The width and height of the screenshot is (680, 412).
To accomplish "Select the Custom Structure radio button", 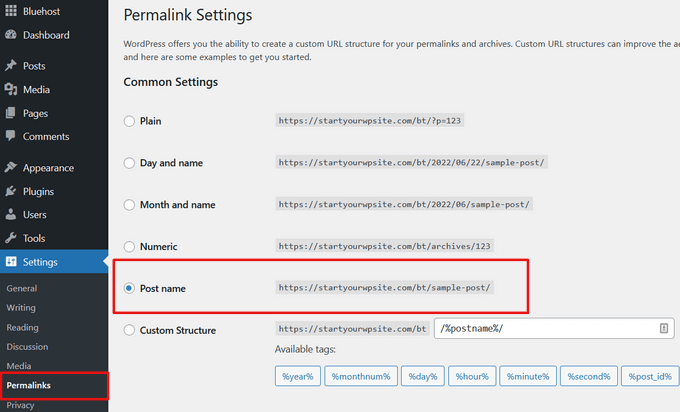I will click(129, 330).
